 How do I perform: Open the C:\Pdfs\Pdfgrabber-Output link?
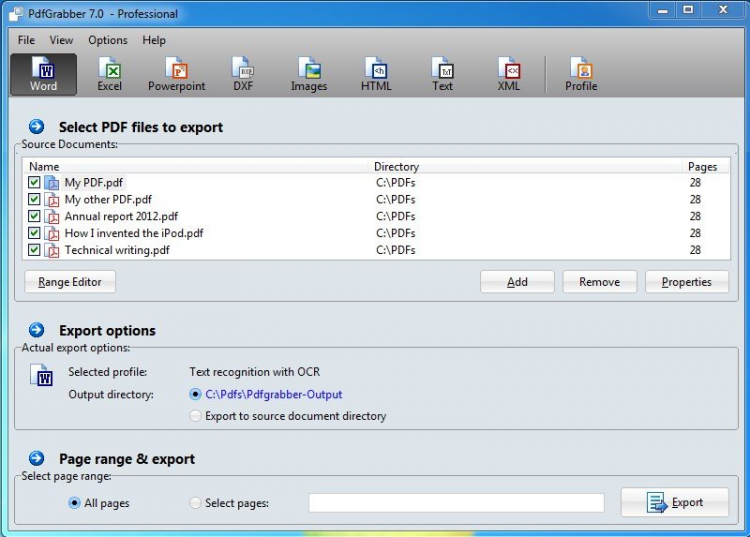(274, 395)
